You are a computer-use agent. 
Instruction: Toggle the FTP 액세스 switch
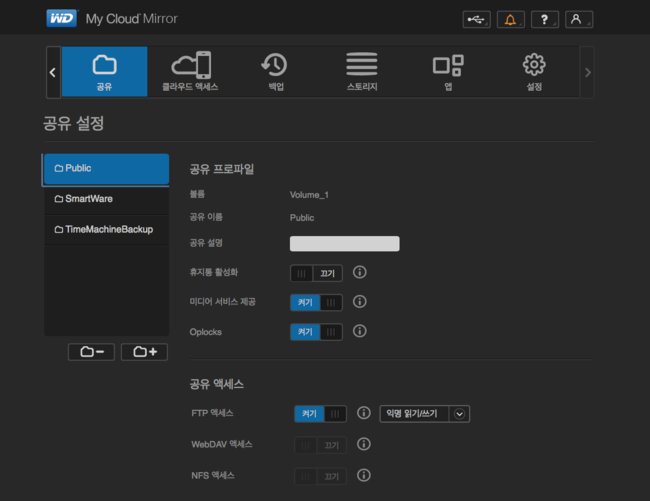pyautogui.click(x=320, y=414)
